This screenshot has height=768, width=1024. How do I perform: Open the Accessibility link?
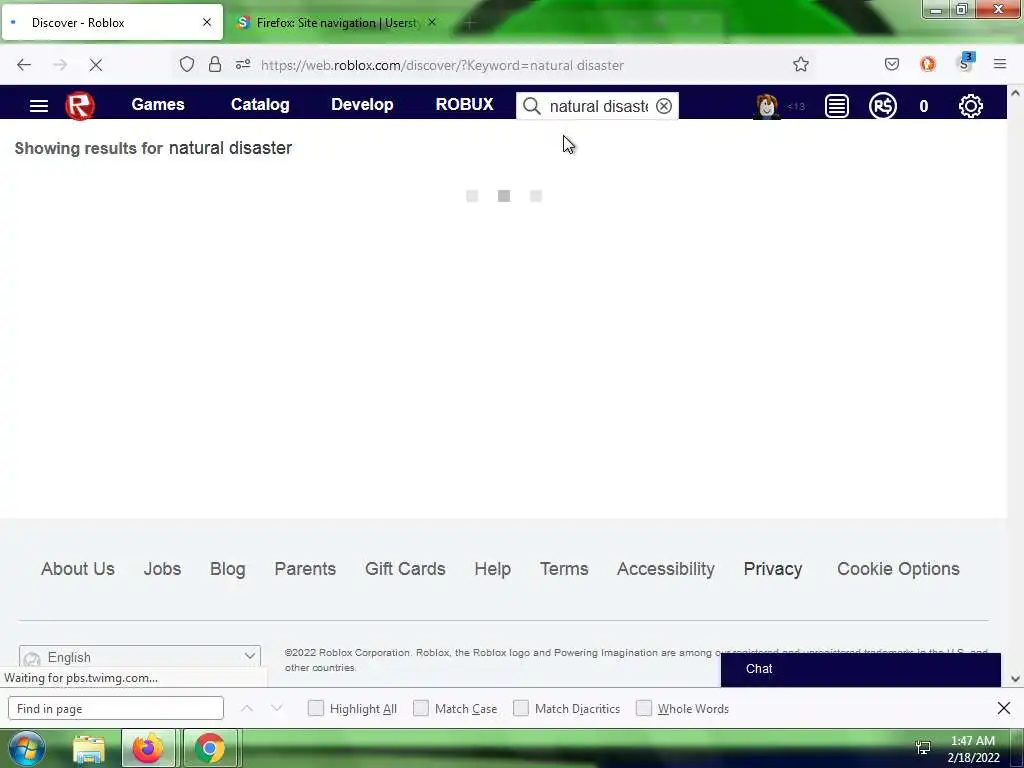point(665,569)
